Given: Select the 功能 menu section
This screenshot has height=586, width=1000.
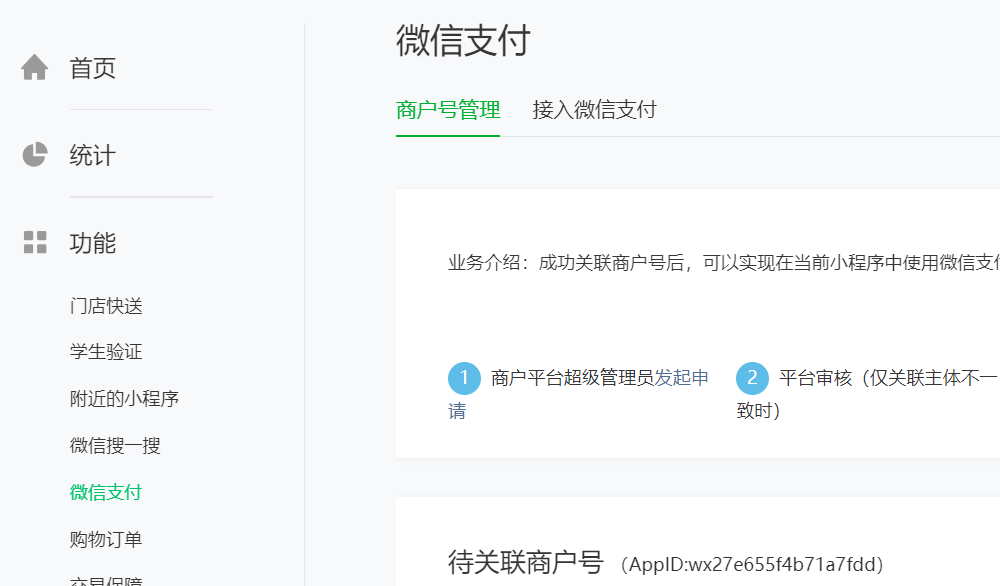Looking at the screenshot, I should click(x=92, y=243).
